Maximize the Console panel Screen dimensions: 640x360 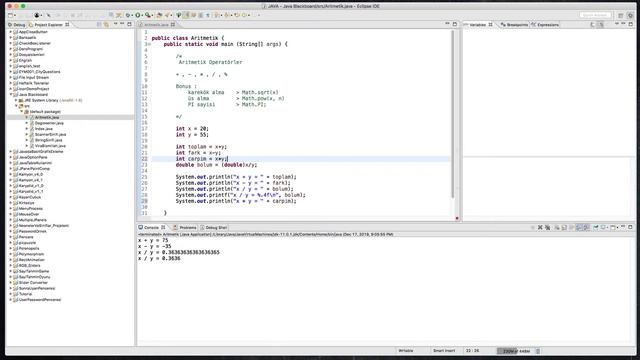[x=630, y=227]
